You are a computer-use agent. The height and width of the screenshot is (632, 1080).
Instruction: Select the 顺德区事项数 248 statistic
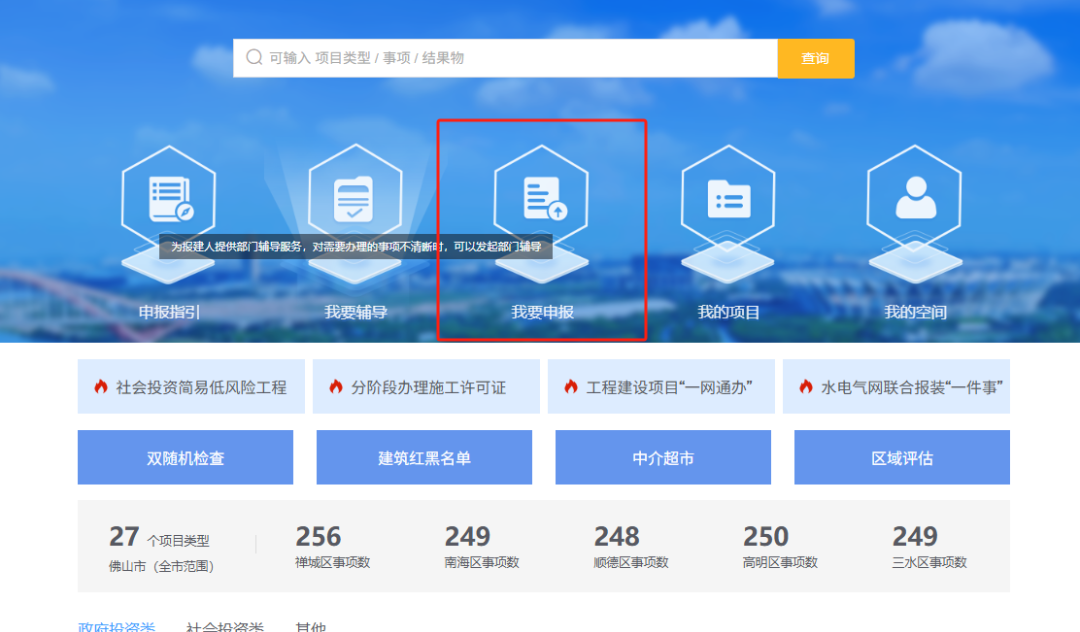click(x=630, y=547)
